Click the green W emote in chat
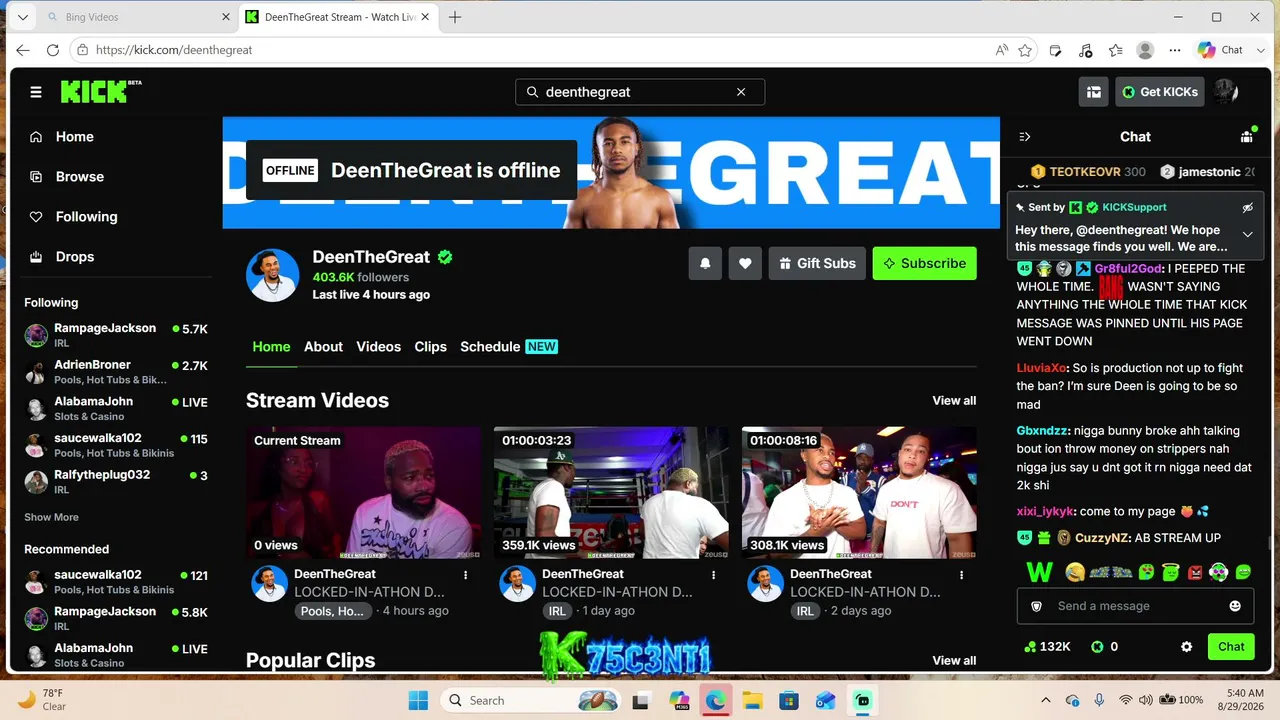The image size is (1280, 720). pyautogui.click(x=1040, y=572)
